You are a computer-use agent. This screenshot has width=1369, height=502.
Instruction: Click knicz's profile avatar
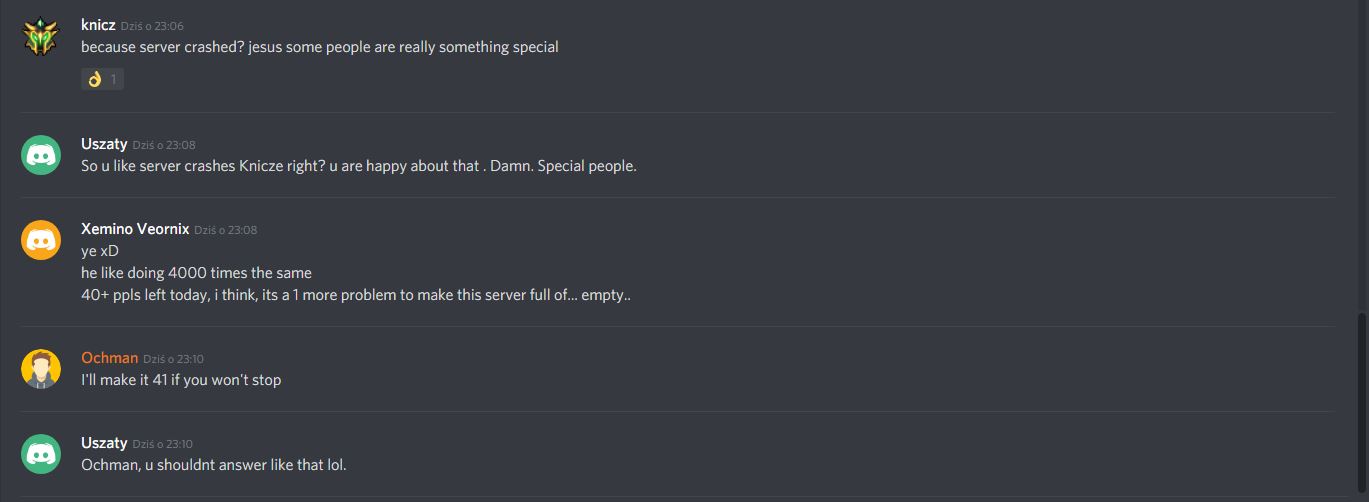[x=41, y=36]
